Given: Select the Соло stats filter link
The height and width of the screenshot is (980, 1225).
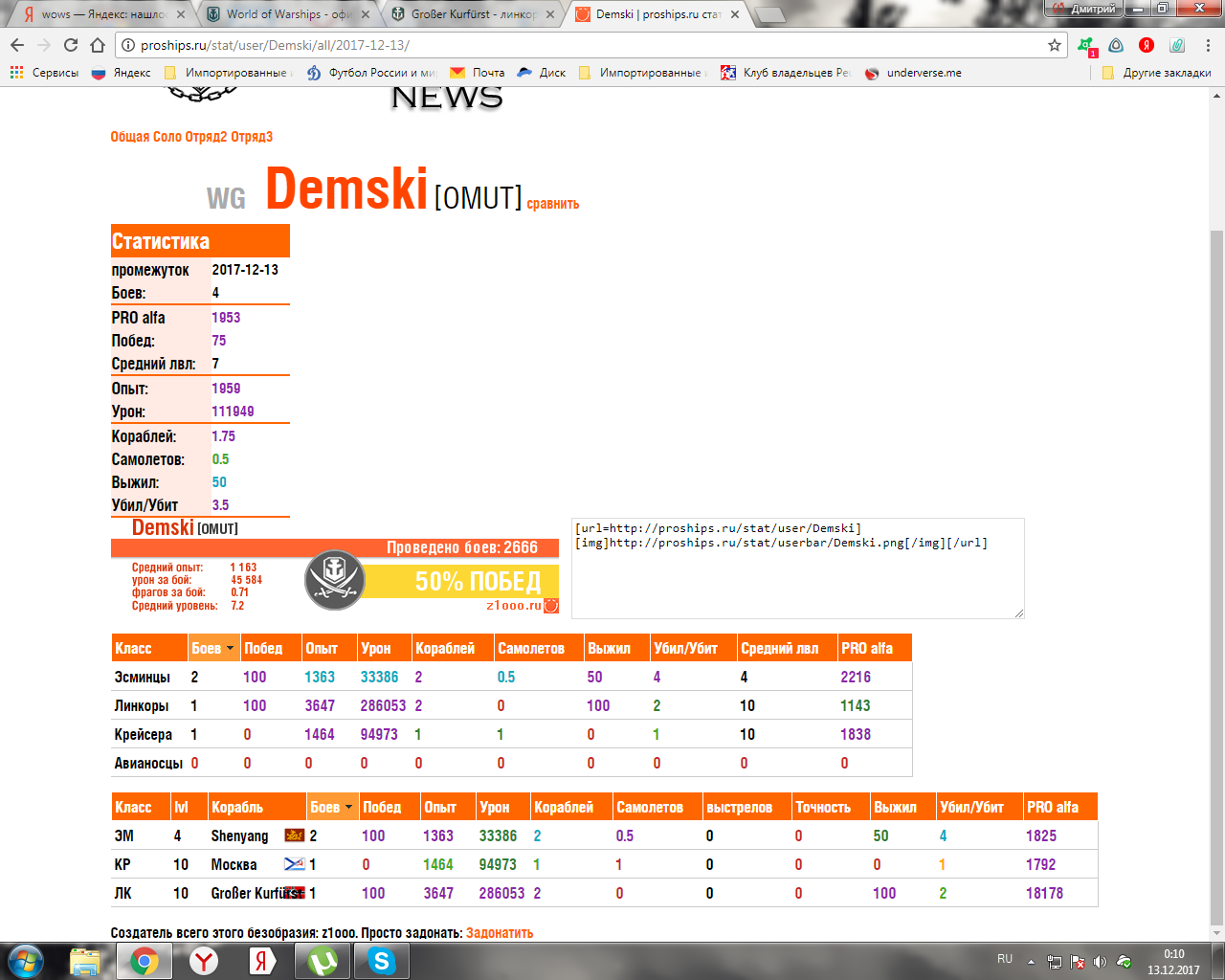Looking at the screenshot, I should 167,137.
